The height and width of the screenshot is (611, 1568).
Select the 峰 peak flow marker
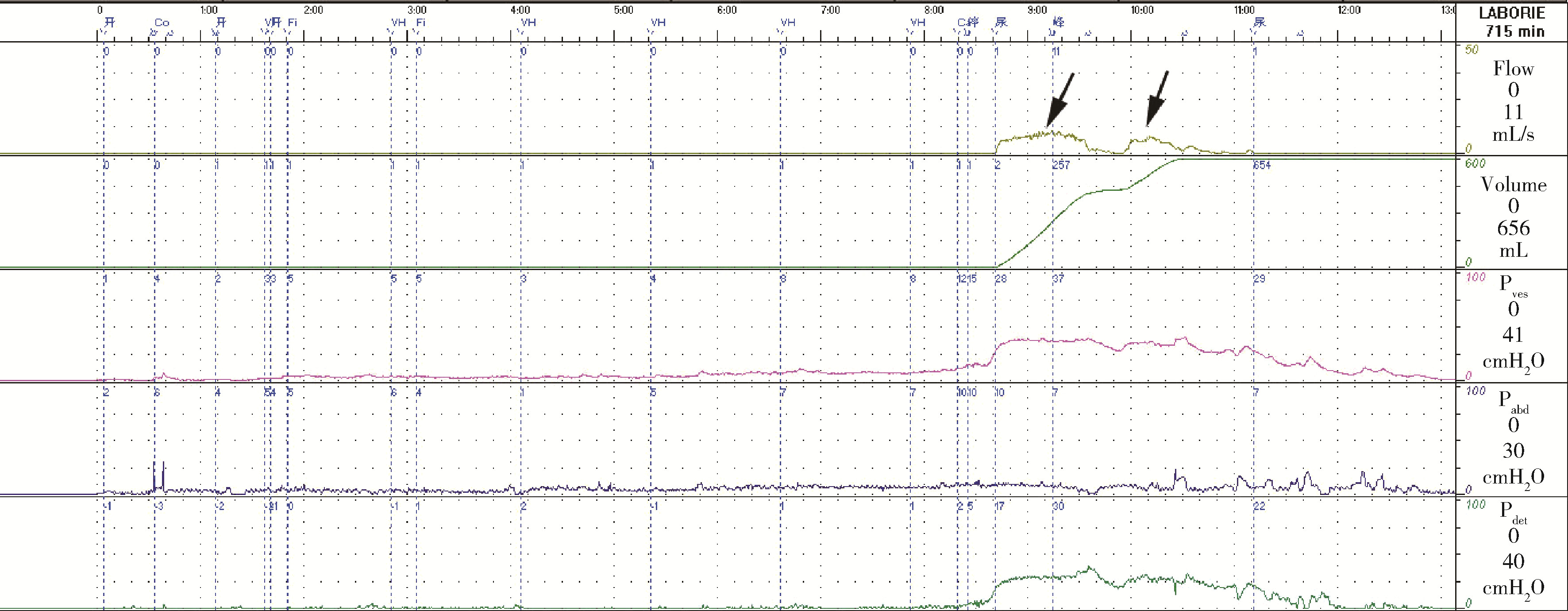1059,23
